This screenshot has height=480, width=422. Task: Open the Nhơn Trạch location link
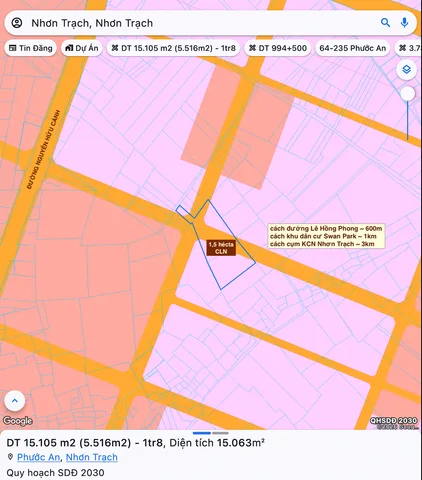[x=92, y=457]
